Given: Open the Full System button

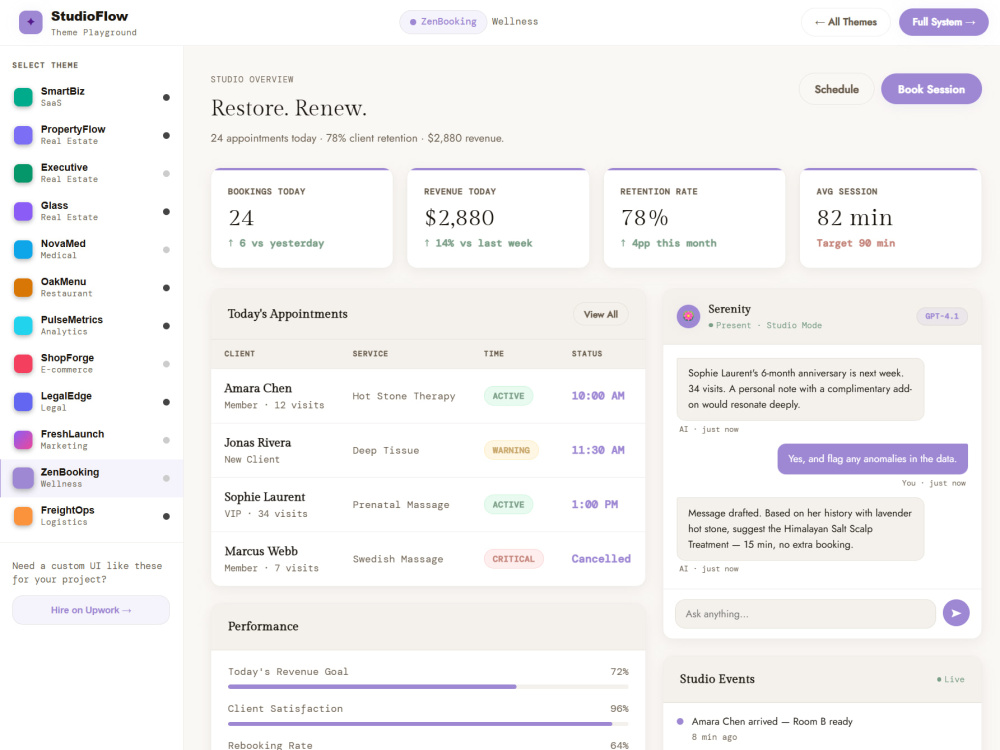Looking at the screenshot, I should coord(943,22).
